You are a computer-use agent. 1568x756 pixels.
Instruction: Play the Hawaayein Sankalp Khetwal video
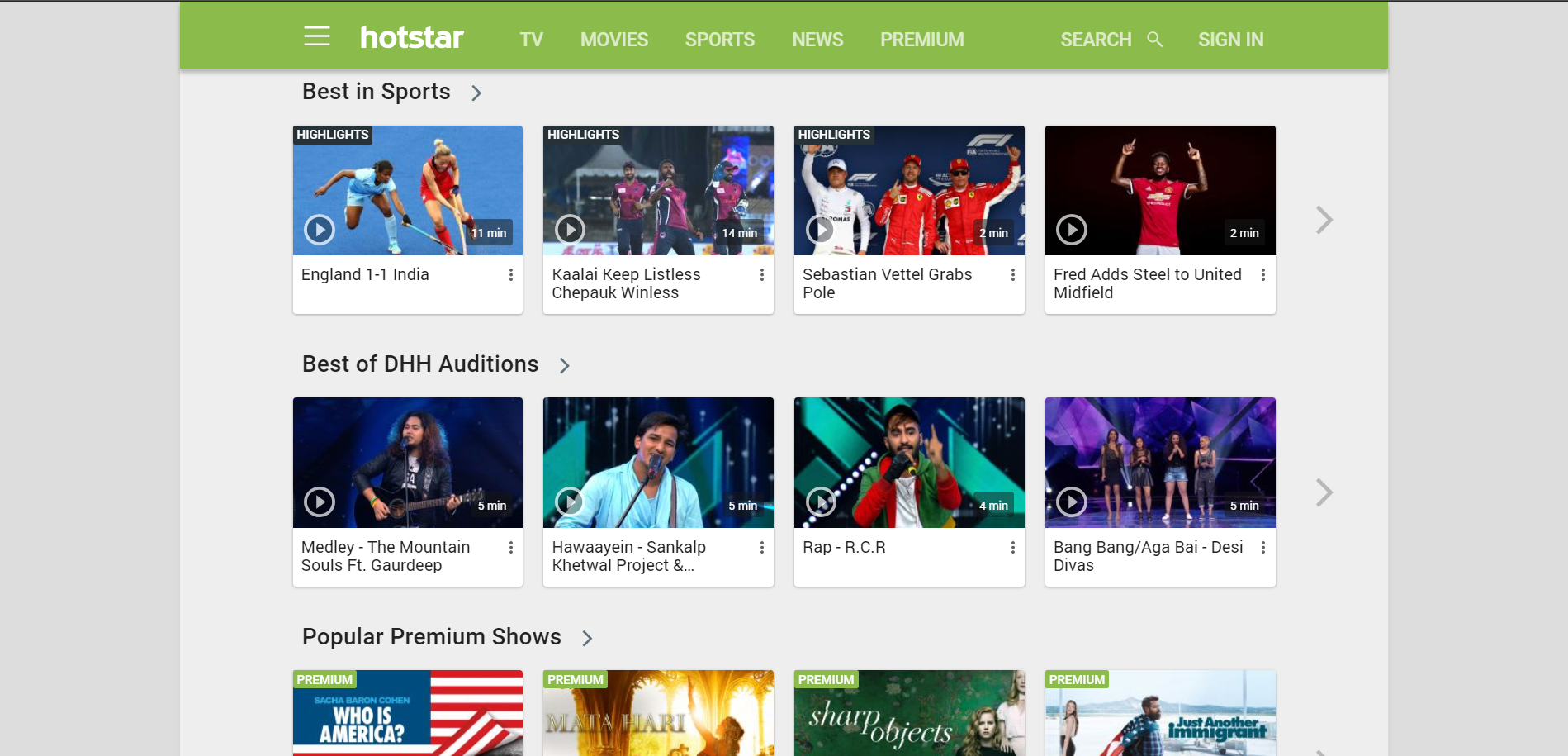click(x=570, y=502)
